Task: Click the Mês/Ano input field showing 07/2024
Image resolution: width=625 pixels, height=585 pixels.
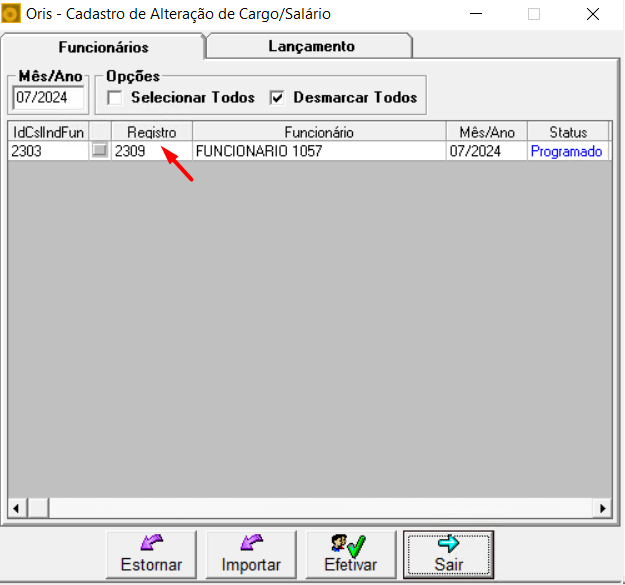Action: click(48, 98)
